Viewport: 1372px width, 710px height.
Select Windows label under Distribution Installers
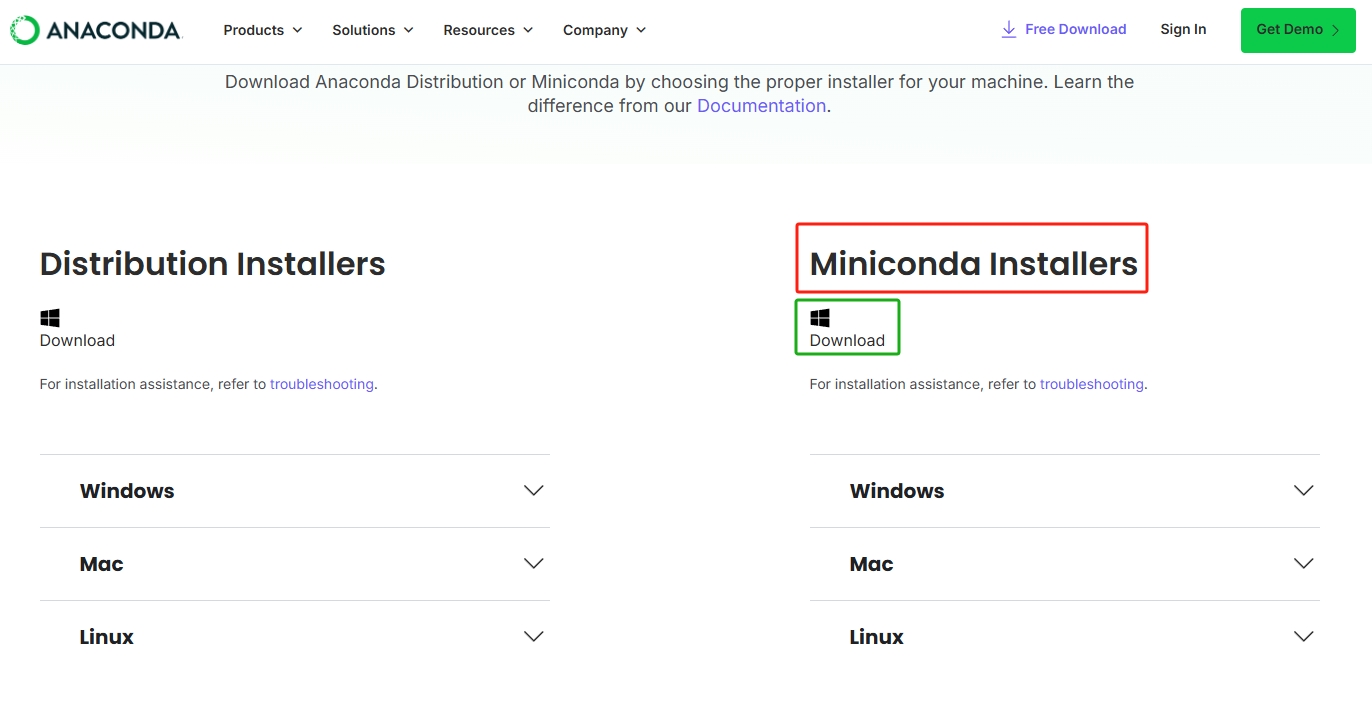127,491
